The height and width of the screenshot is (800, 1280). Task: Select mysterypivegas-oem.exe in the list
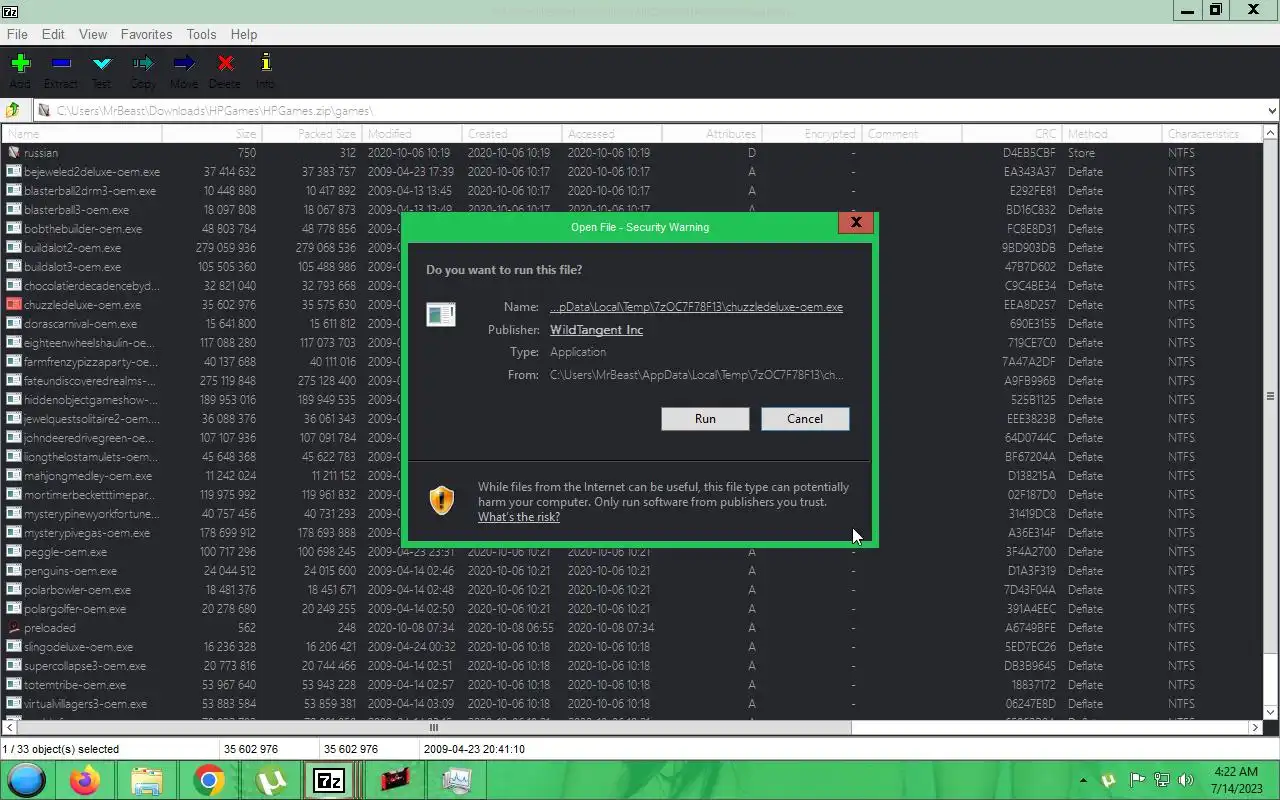click(87, 533)
